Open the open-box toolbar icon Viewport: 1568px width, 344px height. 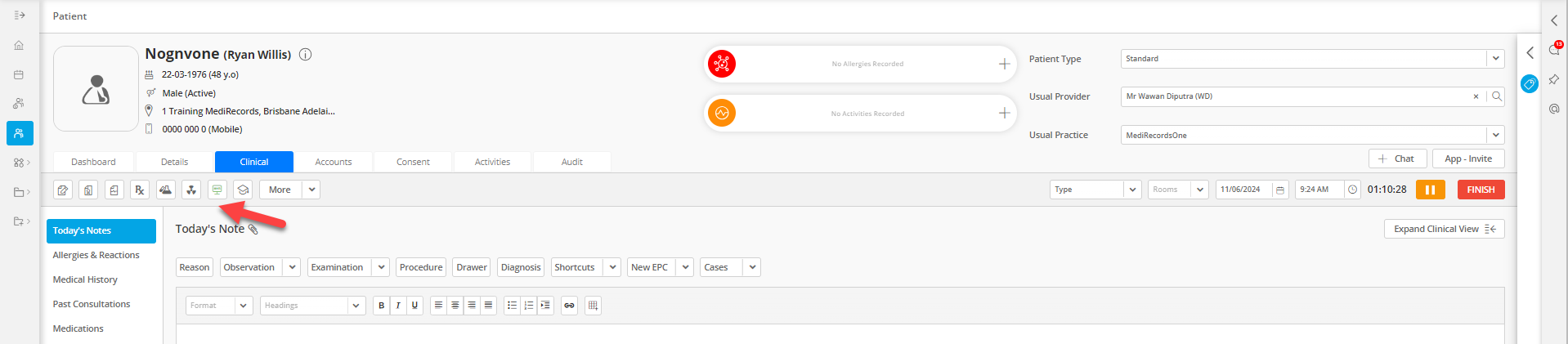[243, 190]
